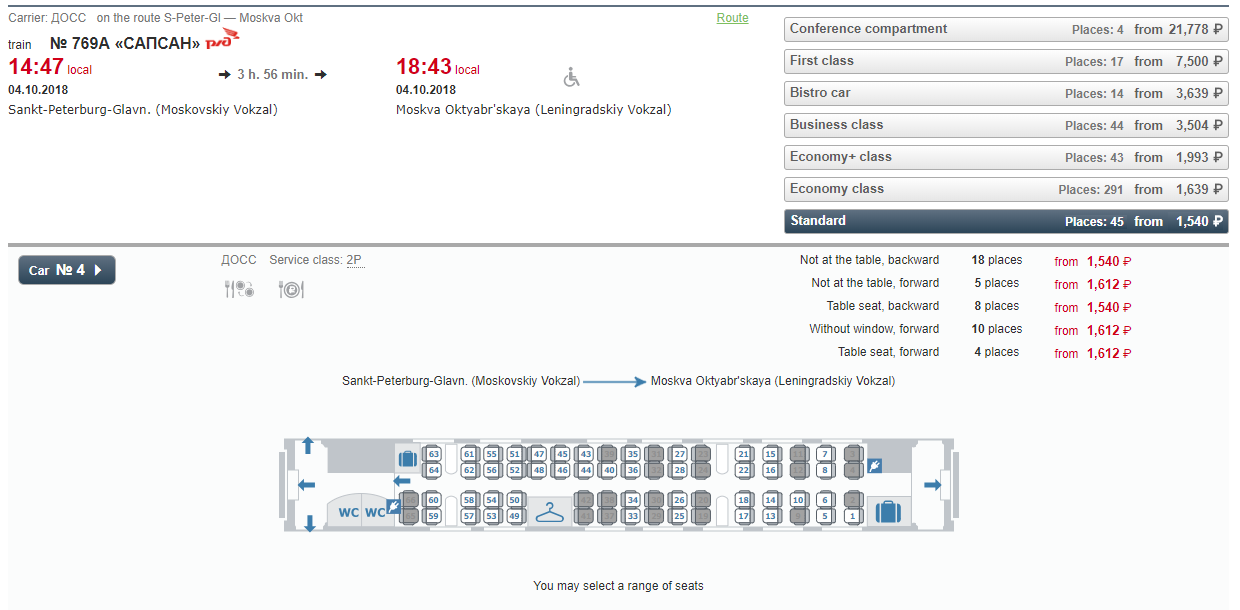Expand the Business class option

(1006, 125)
